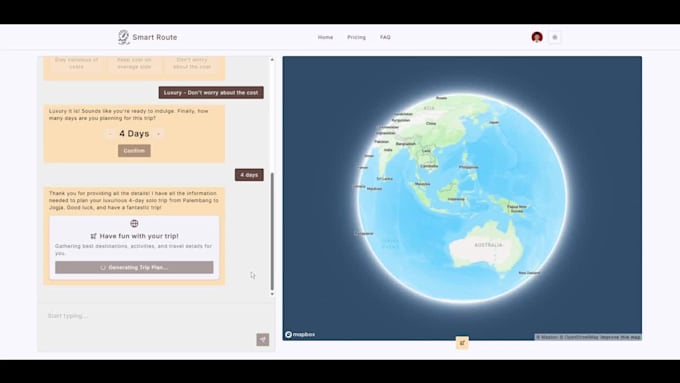Screen dimensions: 680x383
Task: Click the AUSTRALIA label on the globe
Action: [488, 245]
